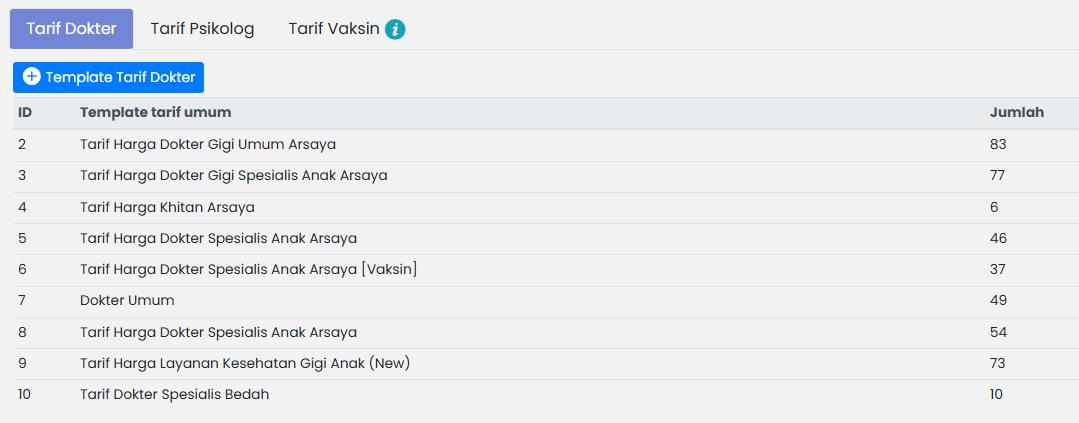1079x423 pixels.
Task: Open Tarif Harga Layanan Kesehatan Gigi Anak (New)
Action: click(245, 363)
